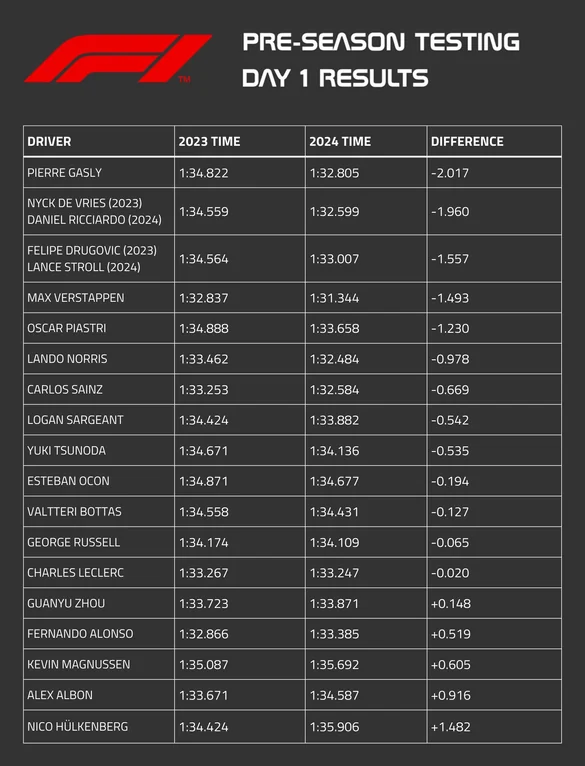The width and height of the screenshot is (585, 766).
Task: Click Max Verstappen's 2024 time 1:31.344
Action: pyautogui.click(x=334, y=298)
